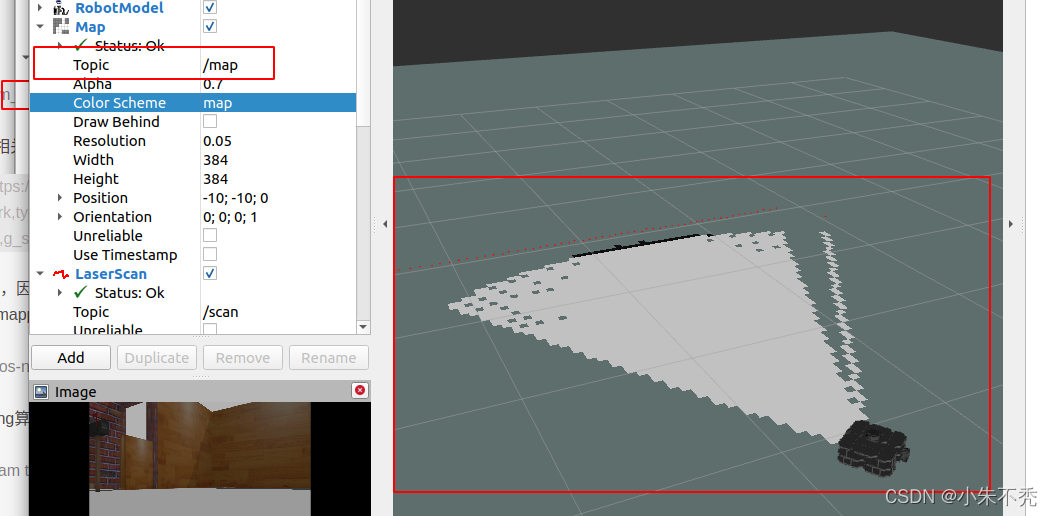Screen dimensions: 1053x516
Task: Click the camera image view
Action: pos(200,459)
